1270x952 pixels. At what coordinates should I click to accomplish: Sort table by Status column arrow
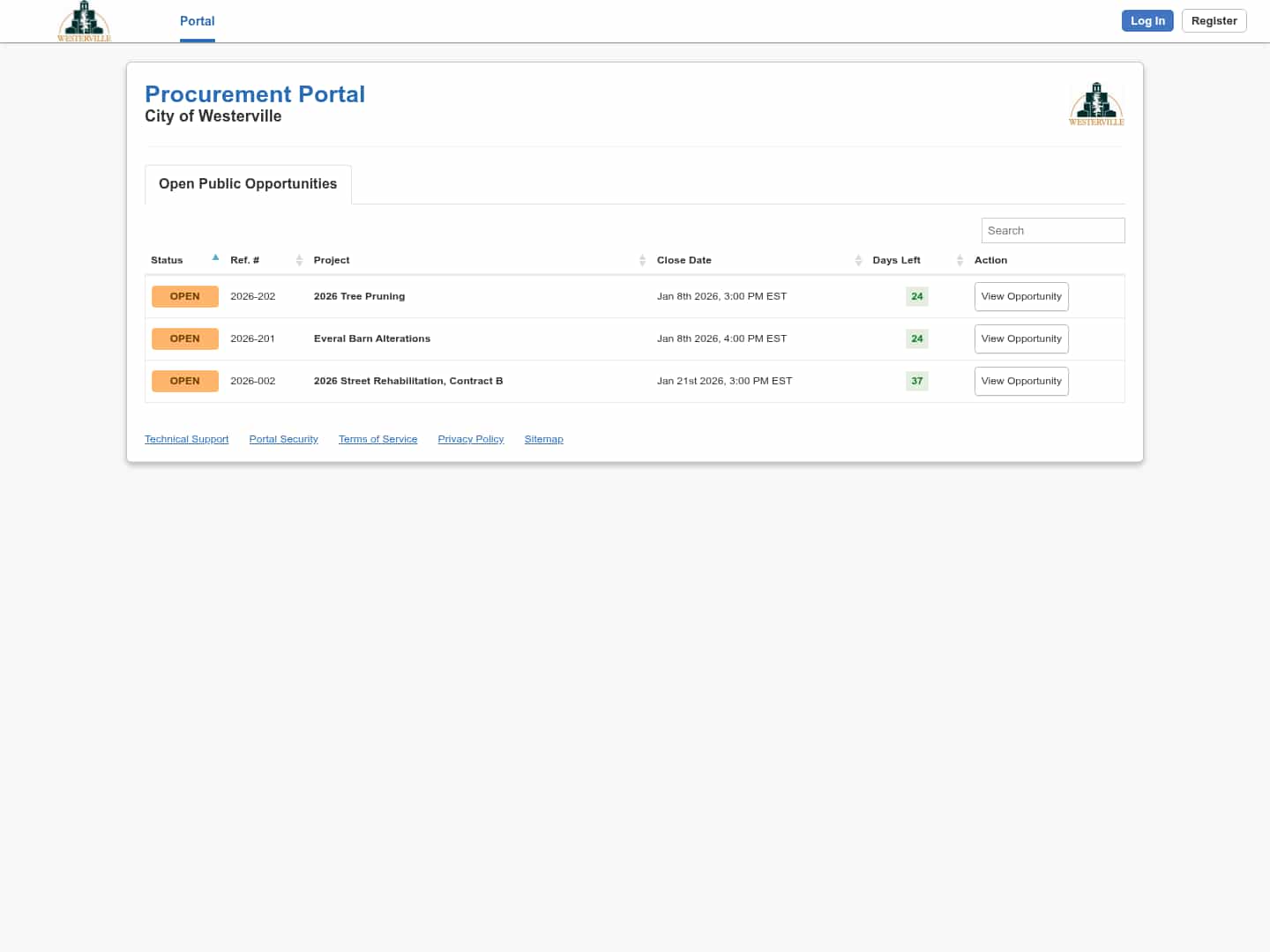pos(215,259)
